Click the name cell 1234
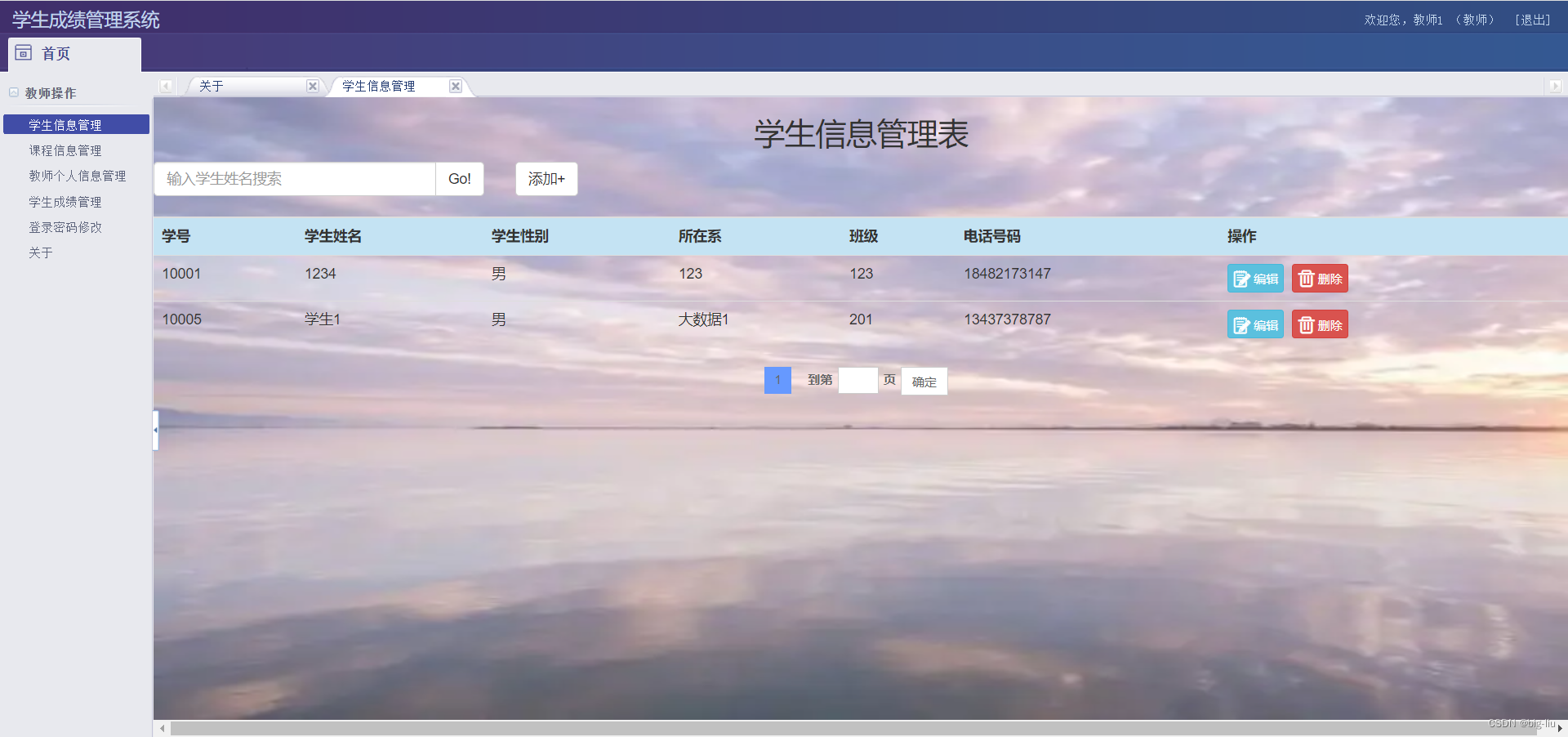 [x=320, y=274]
